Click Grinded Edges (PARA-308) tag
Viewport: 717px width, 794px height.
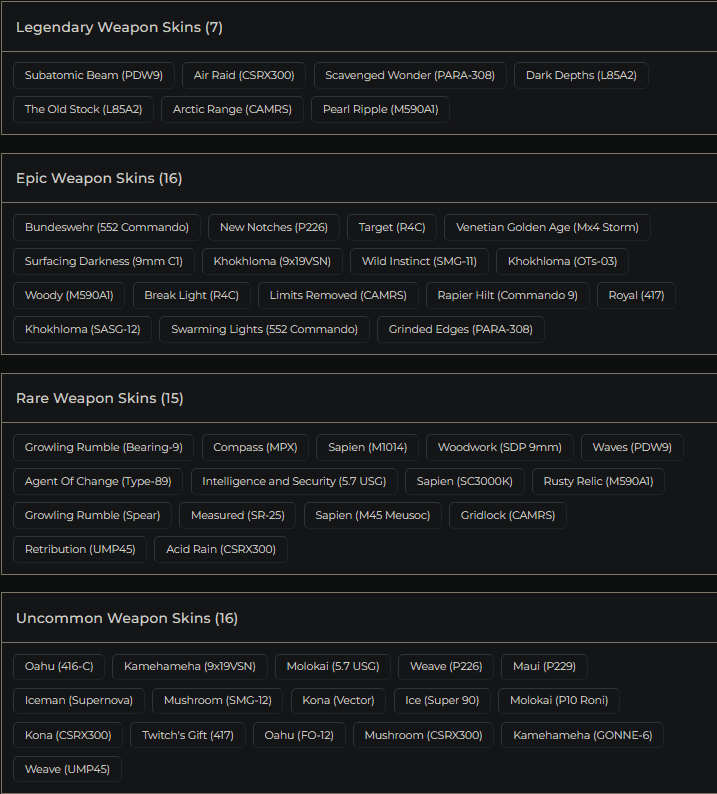pyautogui.click(x=460, y=329)
